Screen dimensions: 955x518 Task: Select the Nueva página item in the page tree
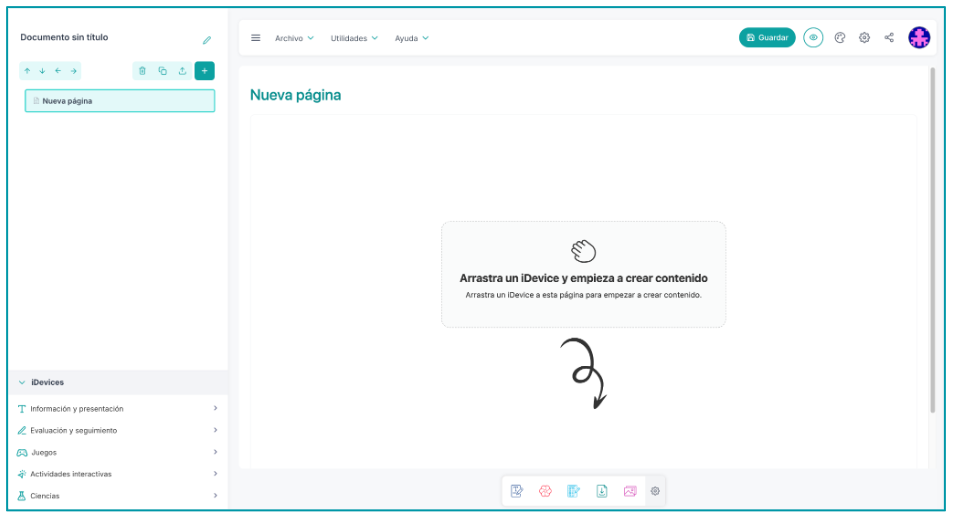(x=119, y=101)
